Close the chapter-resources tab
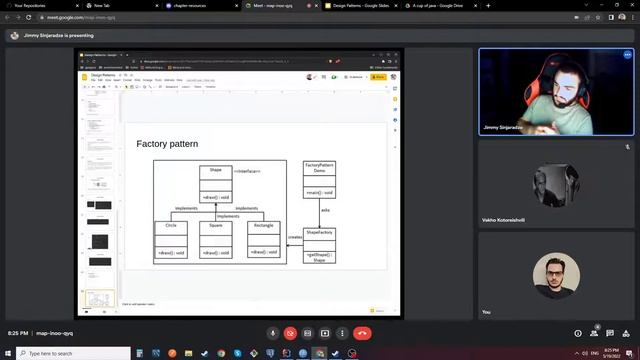 click(x=236, y=6)
